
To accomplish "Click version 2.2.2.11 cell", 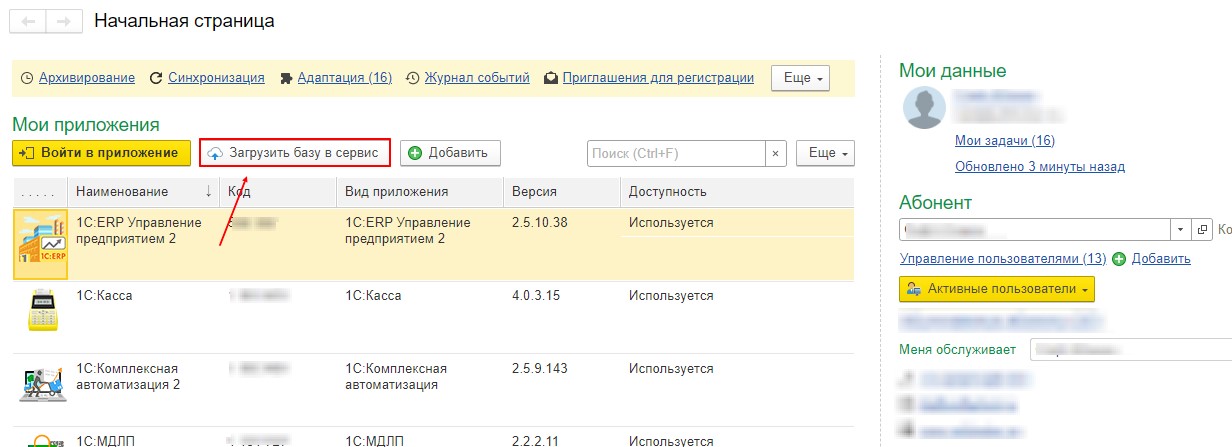I will [536, 441].
